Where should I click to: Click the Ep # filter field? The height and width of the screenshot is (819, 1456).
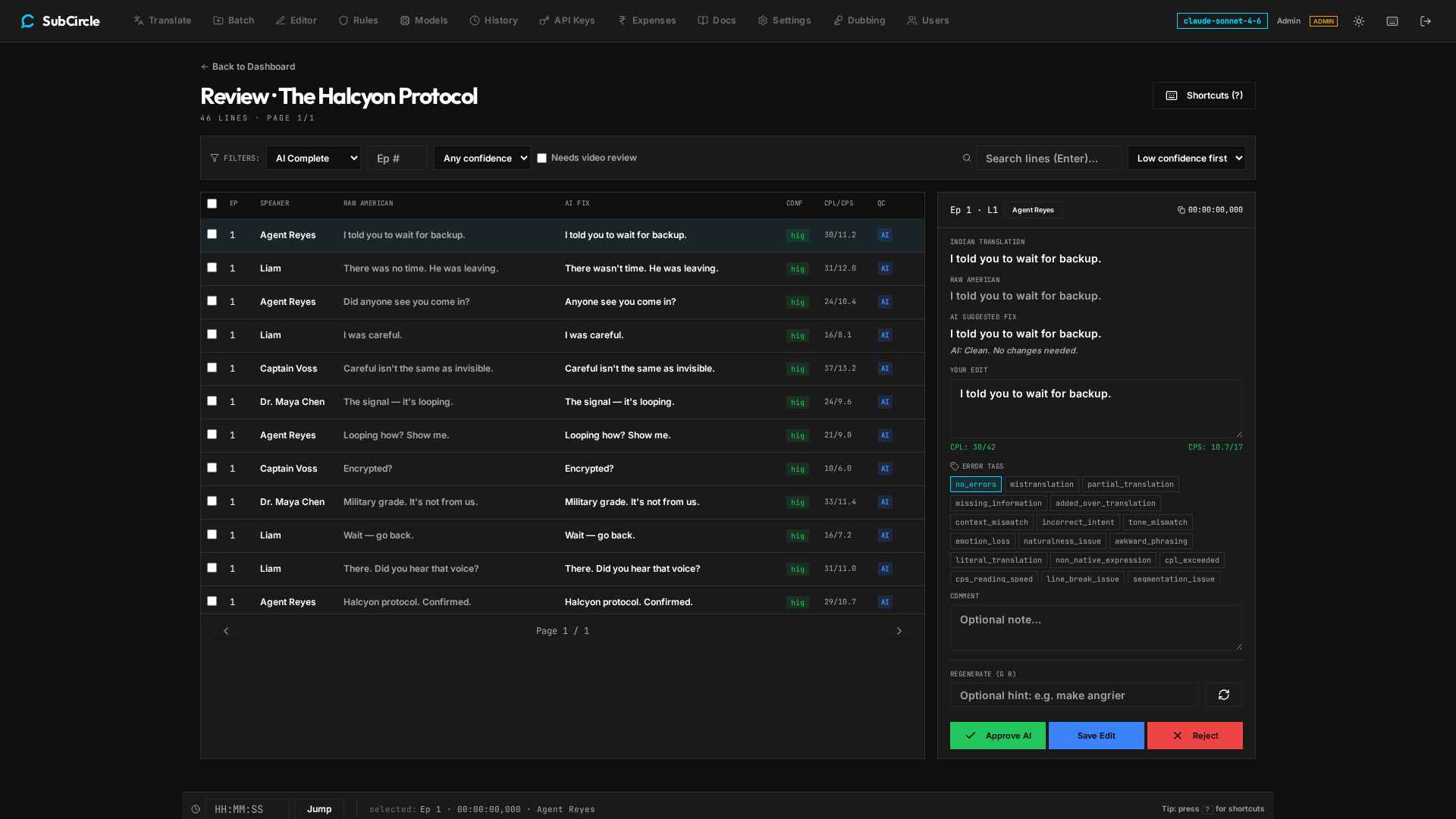(397, 158)
